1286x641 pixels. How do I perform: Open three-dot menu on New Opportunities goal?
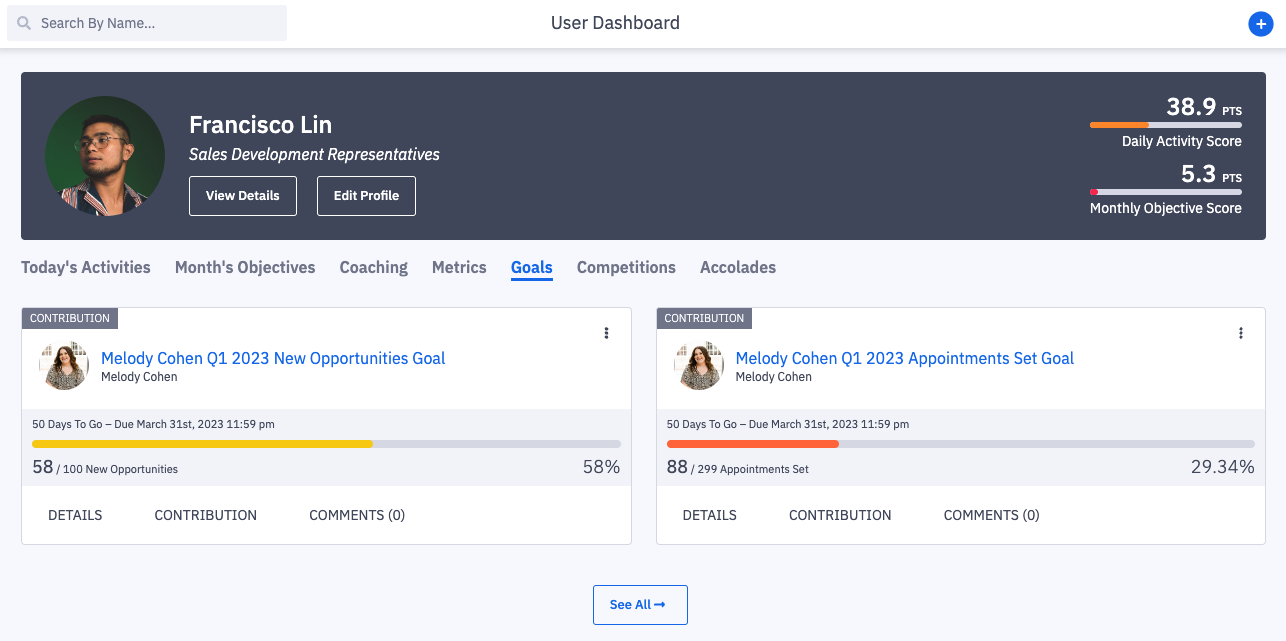(x=606, y=333)
